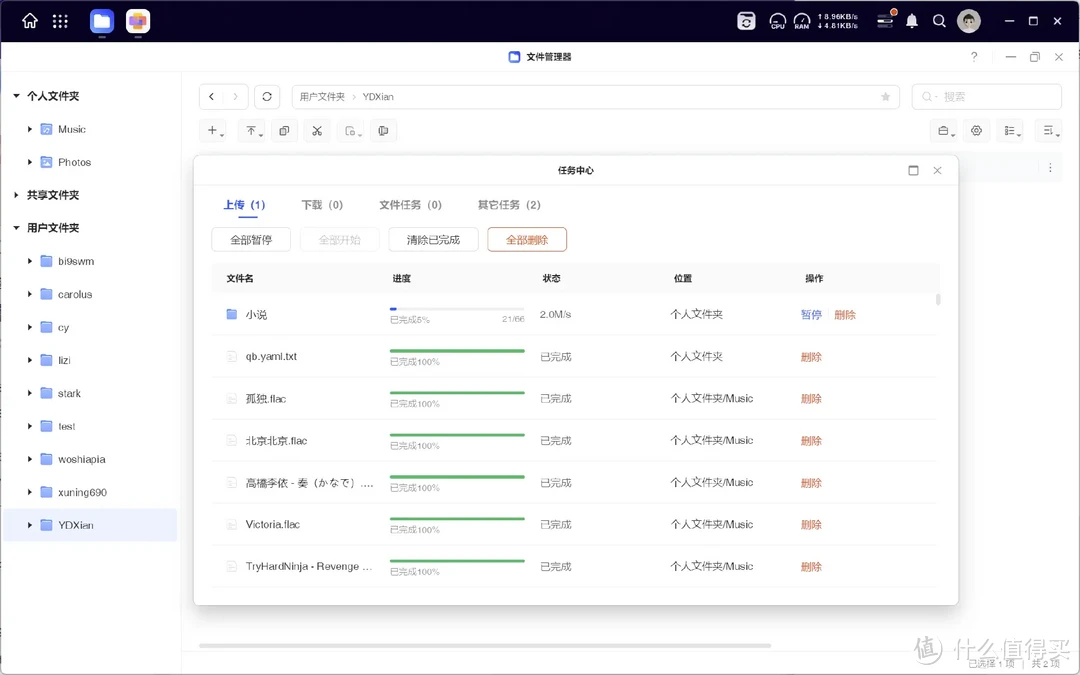1080x675 pixels.
Task: Open the CPU monitor in the top bar
Action: coord(777,21)
